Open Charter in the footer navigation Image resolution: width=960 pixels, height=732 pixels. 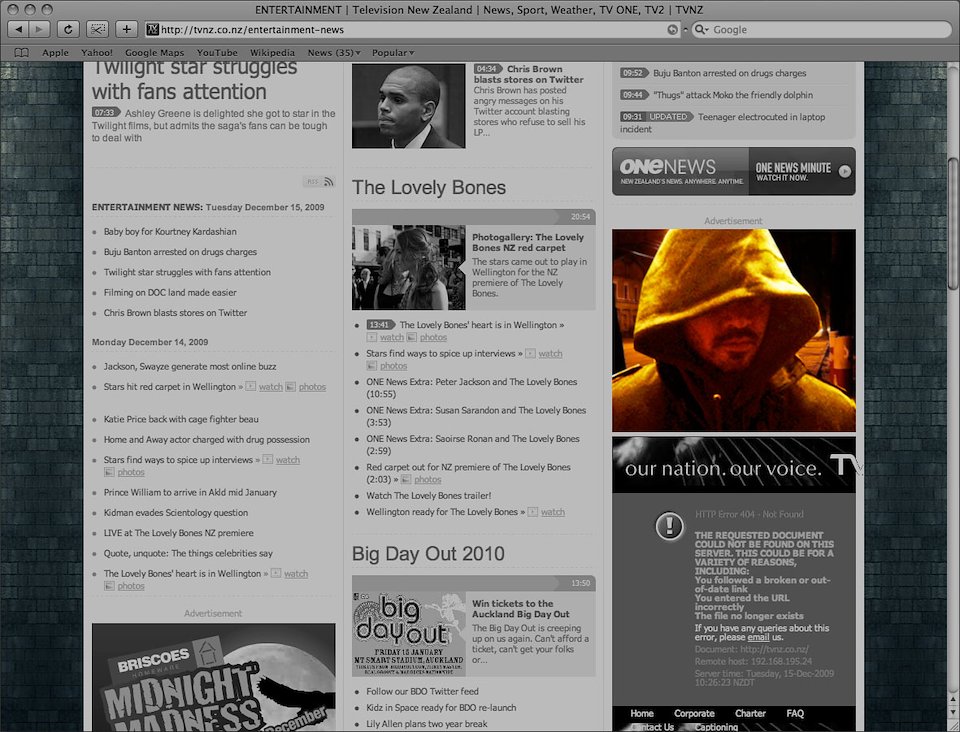point(750,713)
